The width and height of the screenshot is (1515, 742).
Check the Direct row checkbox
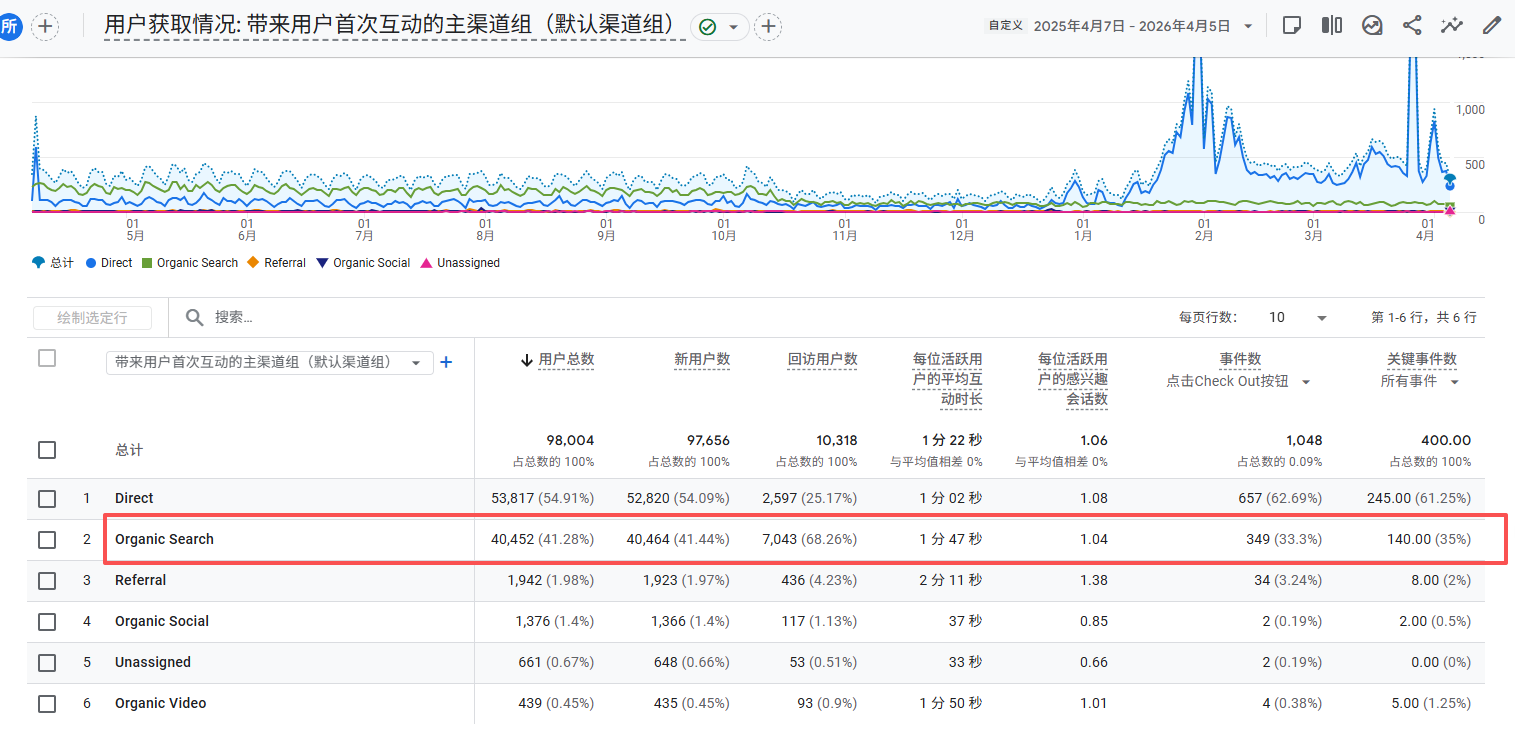tap(47, 498)
